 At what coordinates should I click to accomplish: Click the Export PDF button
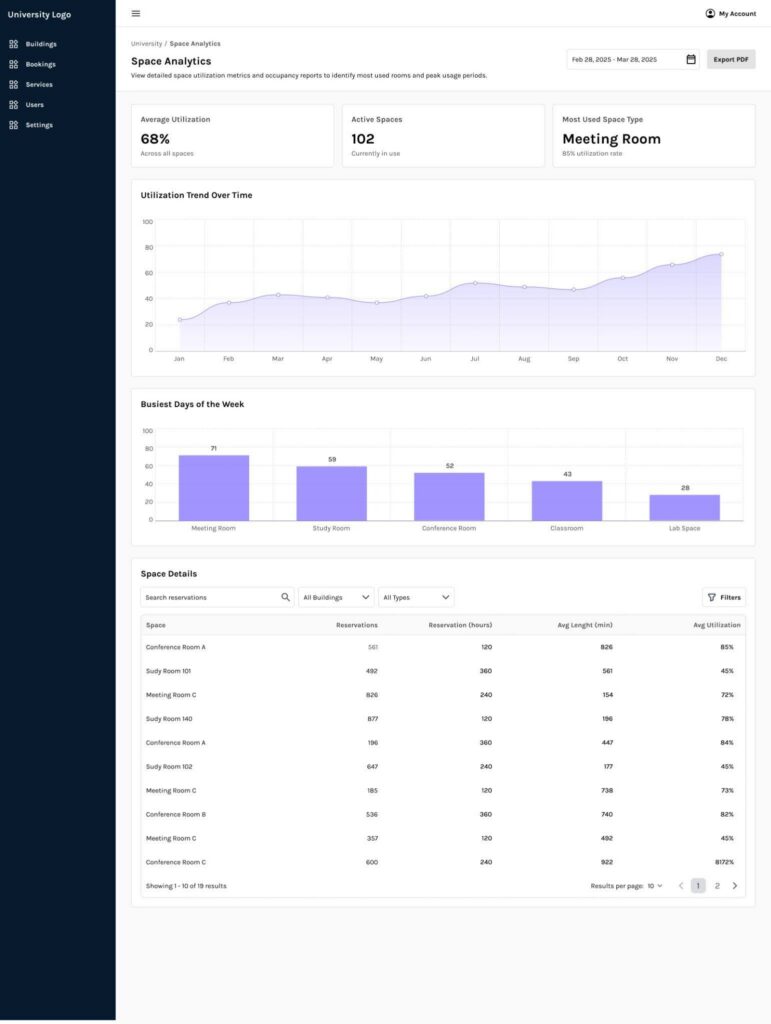point(731,59)
